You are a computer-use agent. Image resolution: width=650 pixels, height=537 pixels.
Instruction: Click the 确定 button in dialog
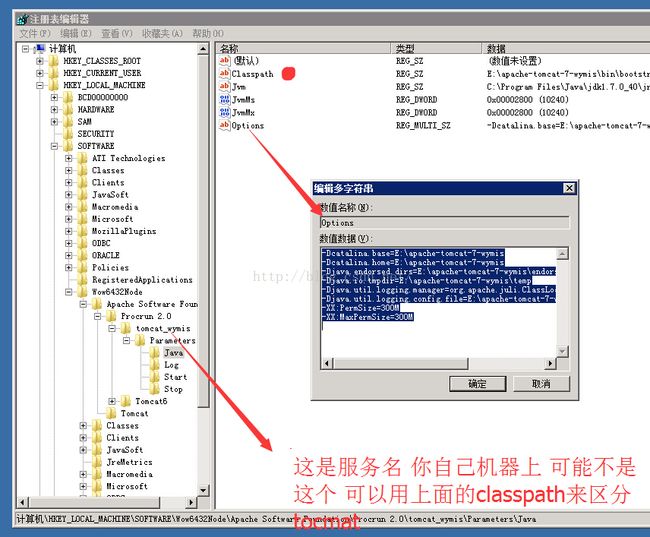tap(478, 384)
